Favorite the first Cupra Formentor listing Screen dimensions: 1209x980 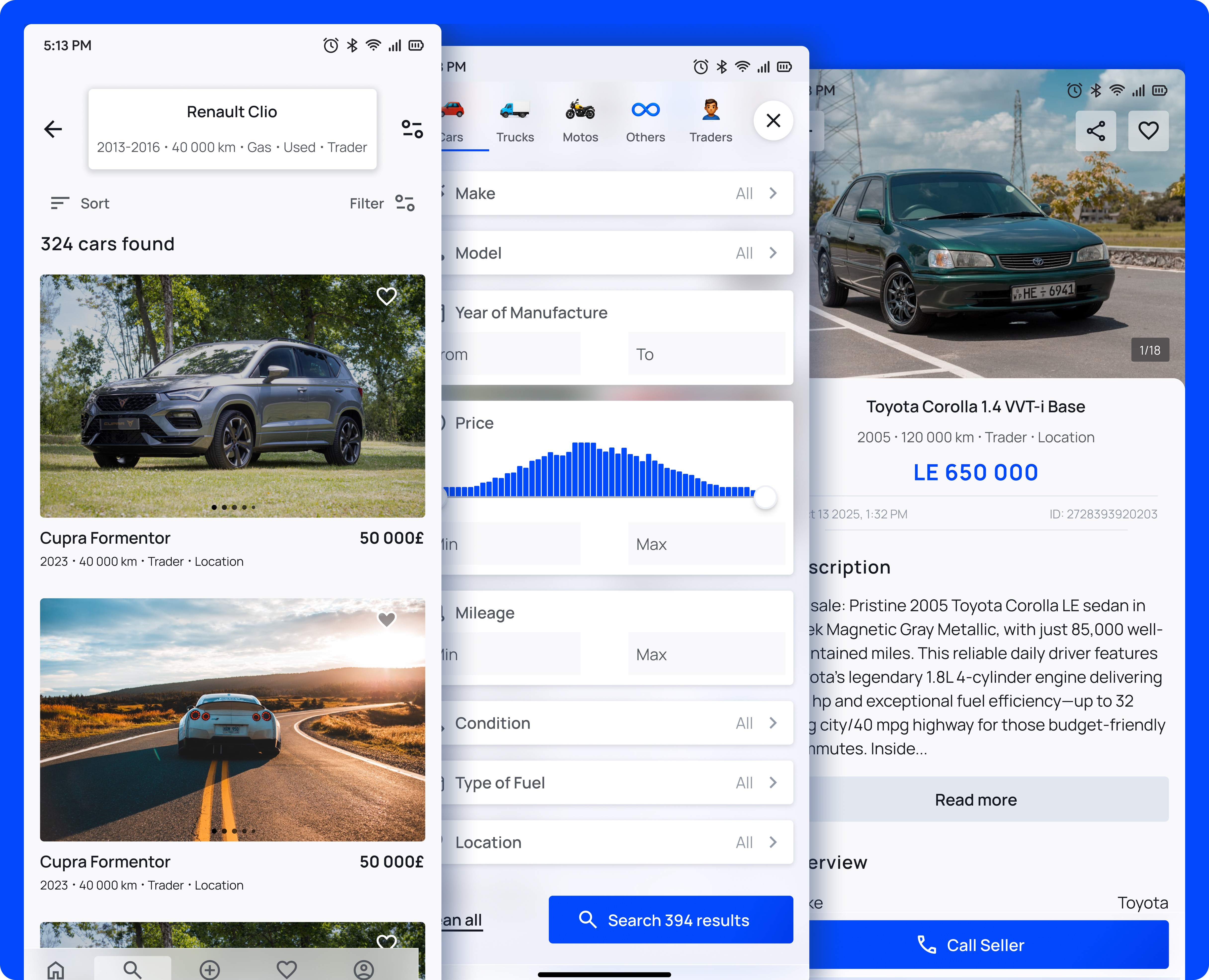click(387, 296)
